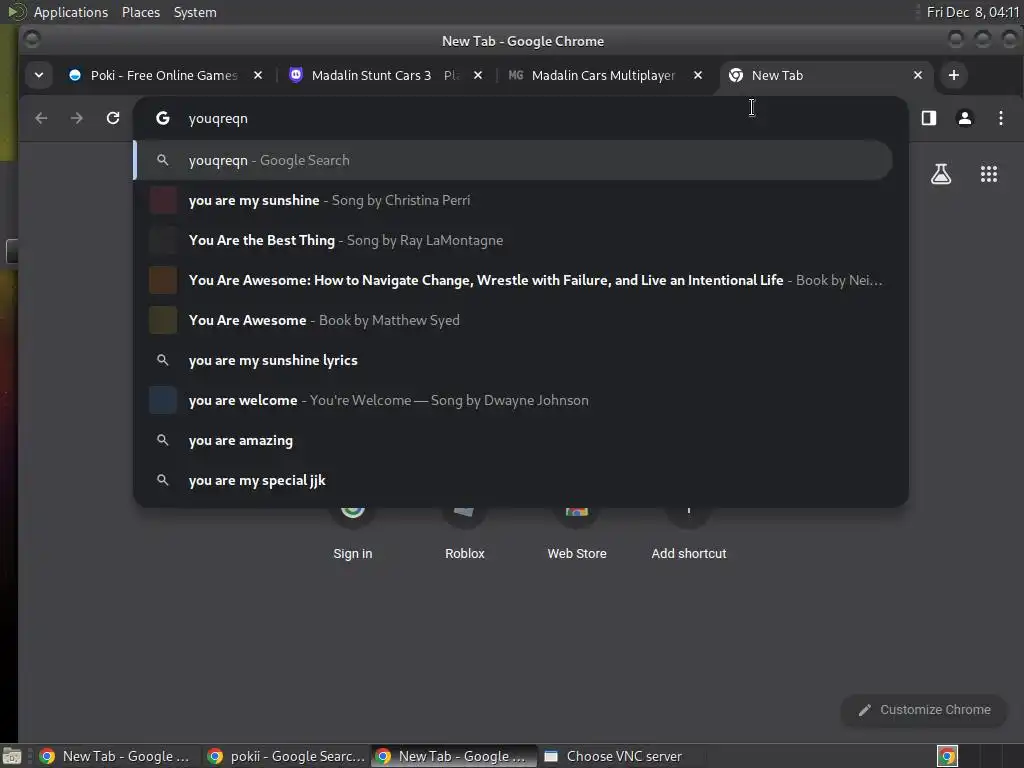The width and height of the screenshot is (1024, 768).
Task: Close the Madalin Cars Multiplayer tab
Action: pyautogui.click(x=698, y=75)
